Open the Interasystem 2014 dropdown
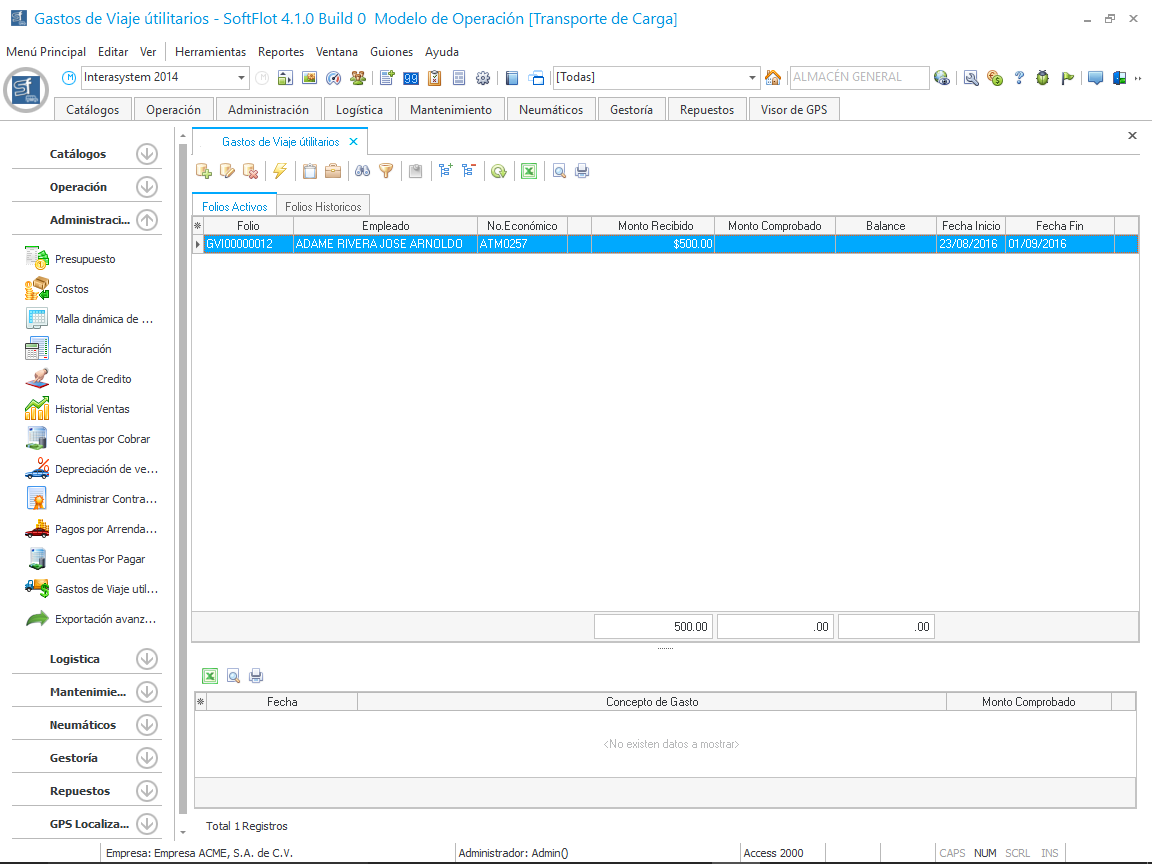This screenshot has height=864, width=1152. 242,78
